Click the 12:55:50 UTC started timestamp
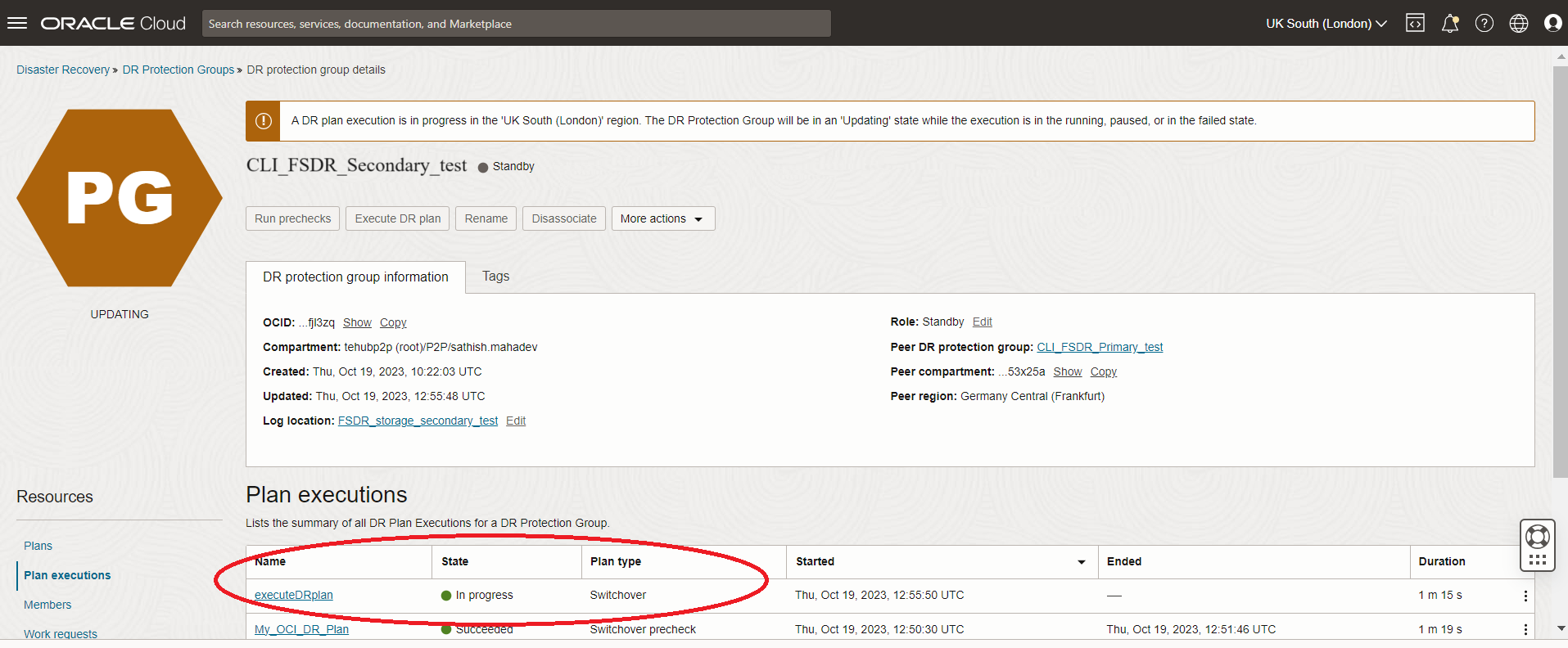The width and height of the screenshot is (1568, 648). click(879, 595)
